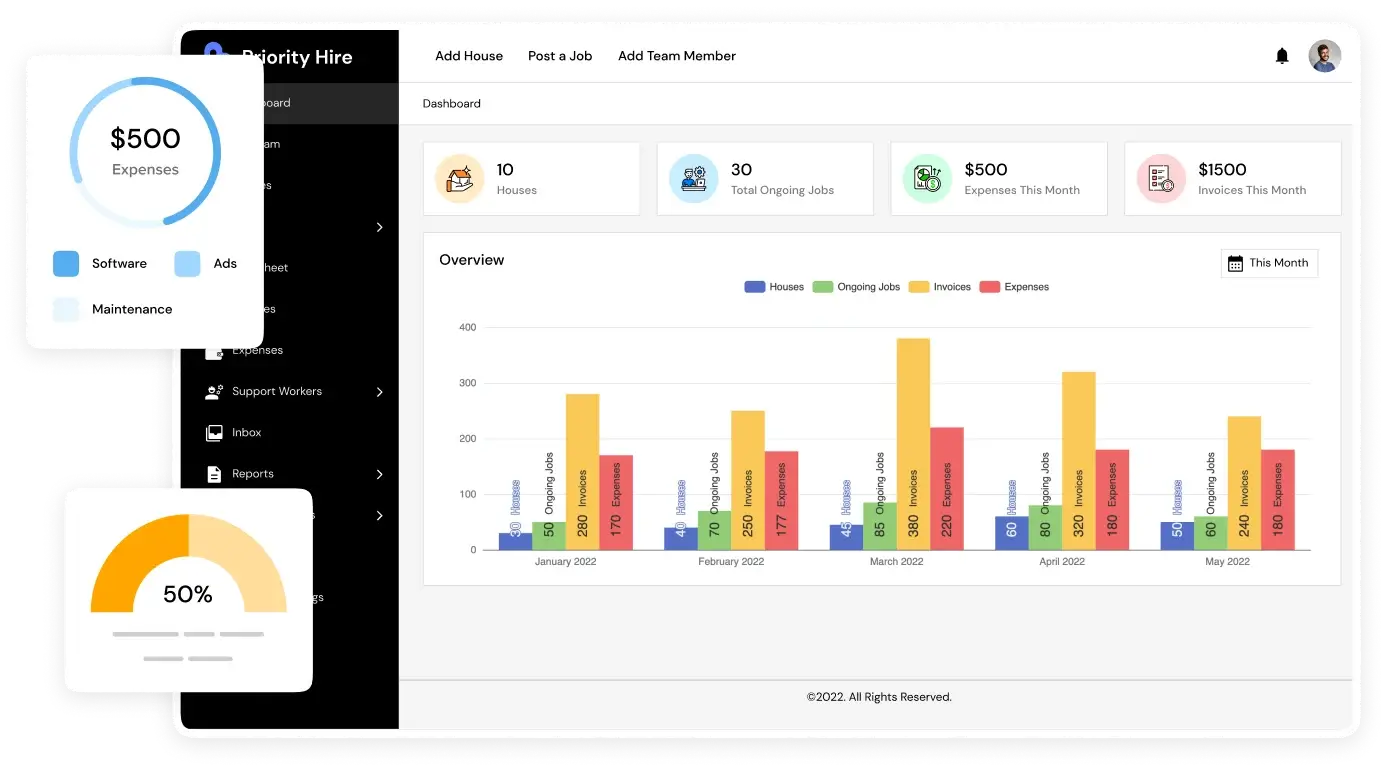Click the Software color swatch

tap(66, 264)
